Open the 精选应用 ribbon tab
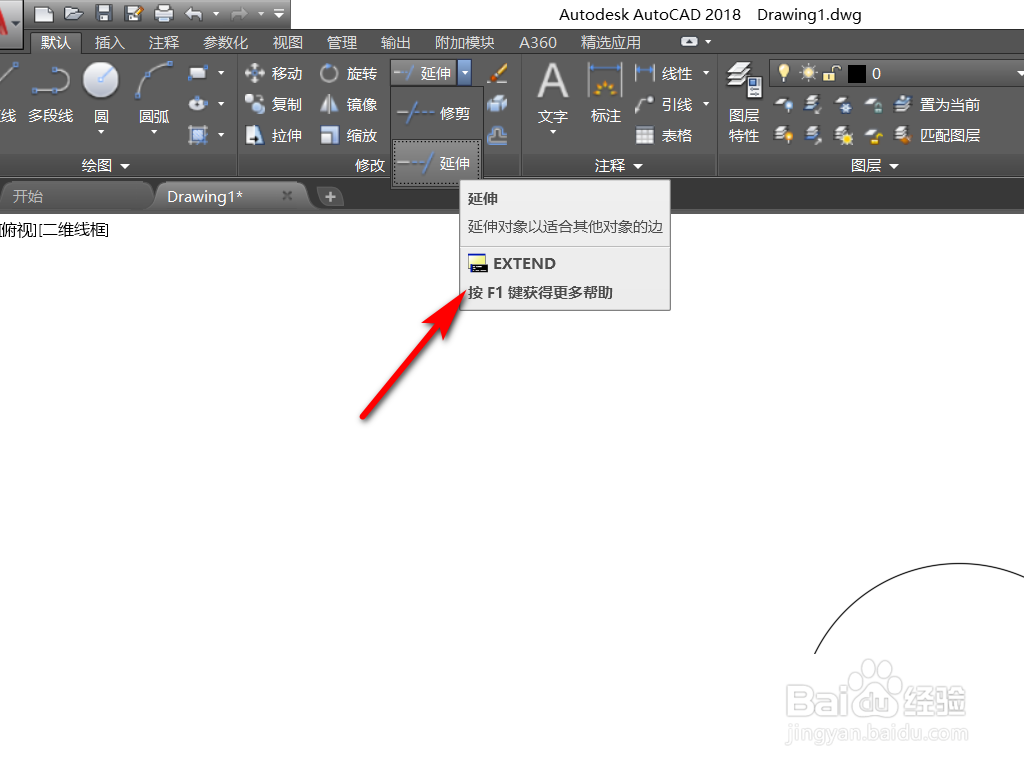1024x768 pixels. tap(611, 42)
